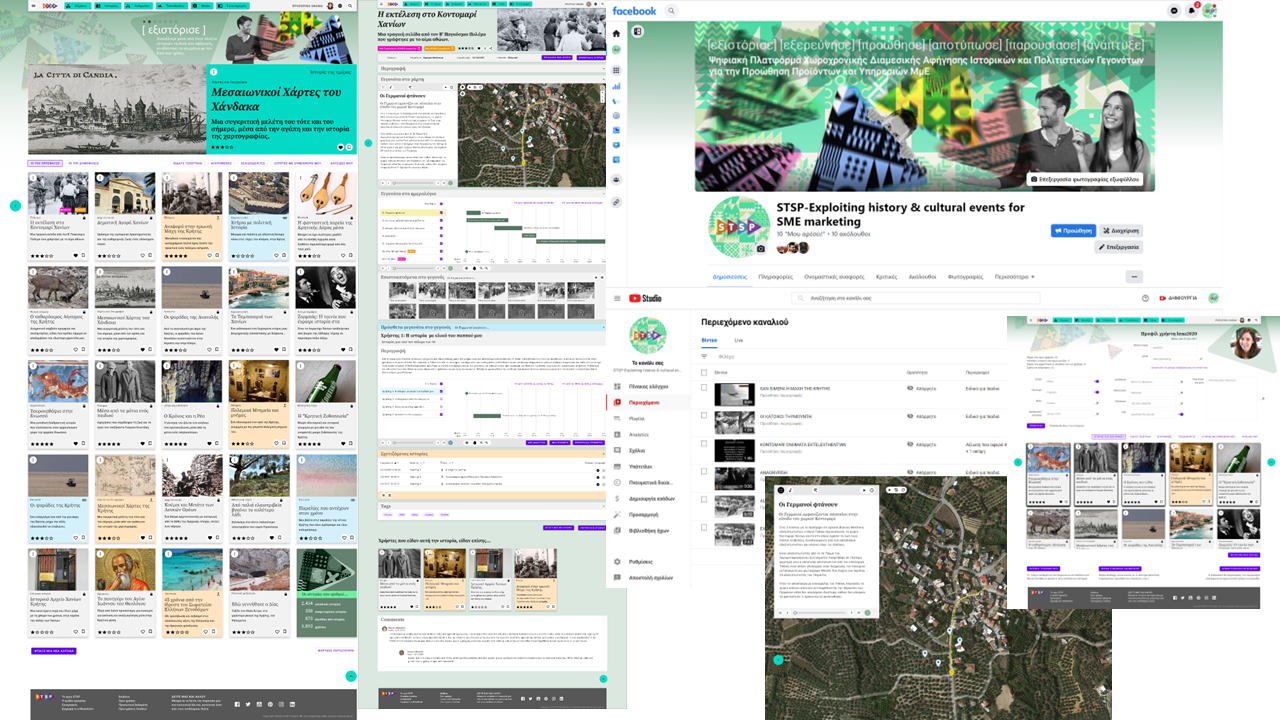
Task: Click the blue Προώθηση button
Action: [x=1073, y=230]
